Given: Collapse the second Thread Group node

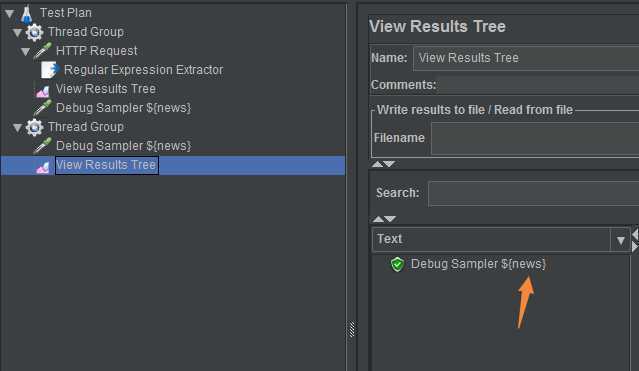Looking at the screenshot, I should 18,128.
